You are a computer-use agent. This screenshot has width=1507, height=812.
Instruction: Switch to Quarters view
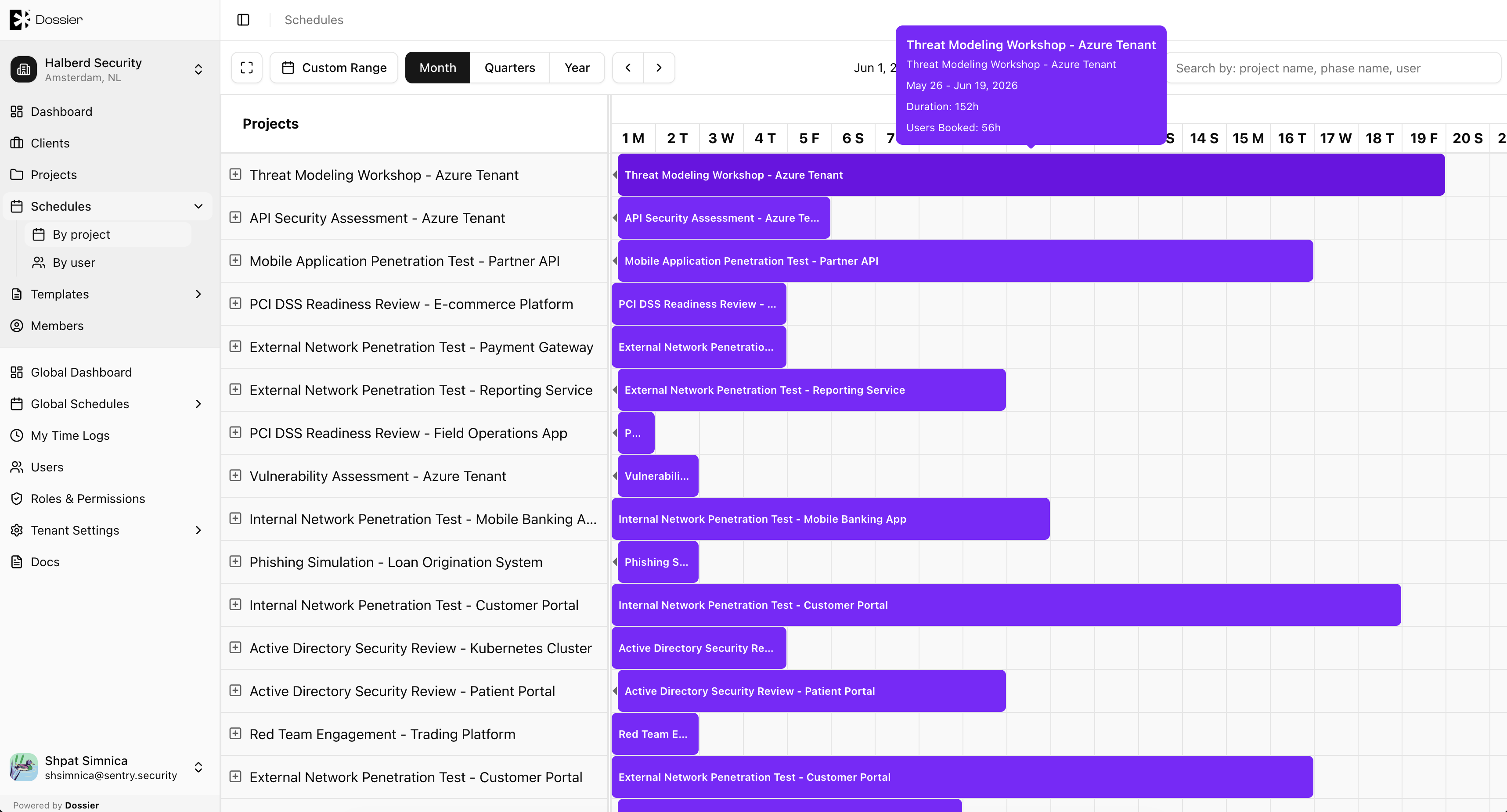[509, 68]
